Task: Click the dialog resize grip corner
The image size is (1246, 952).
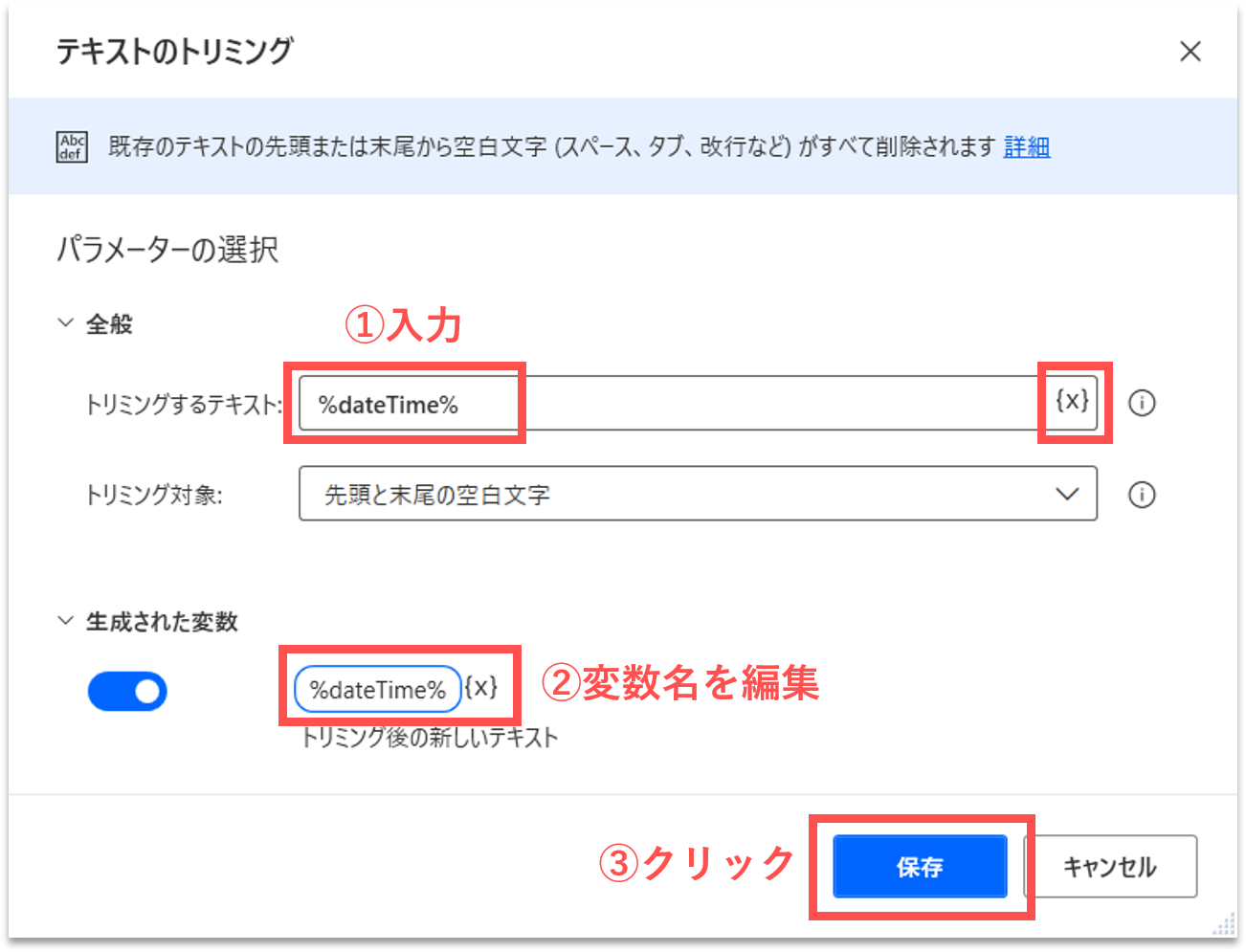Action: tap(1224, 925)
